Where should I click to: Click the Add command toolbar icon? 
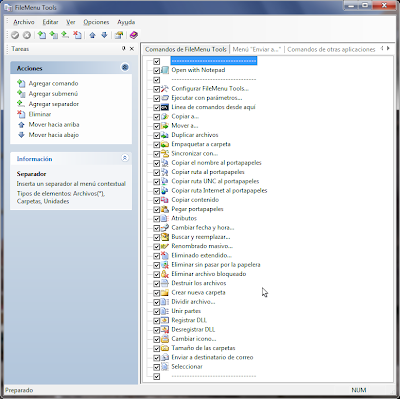click(42, 35)
